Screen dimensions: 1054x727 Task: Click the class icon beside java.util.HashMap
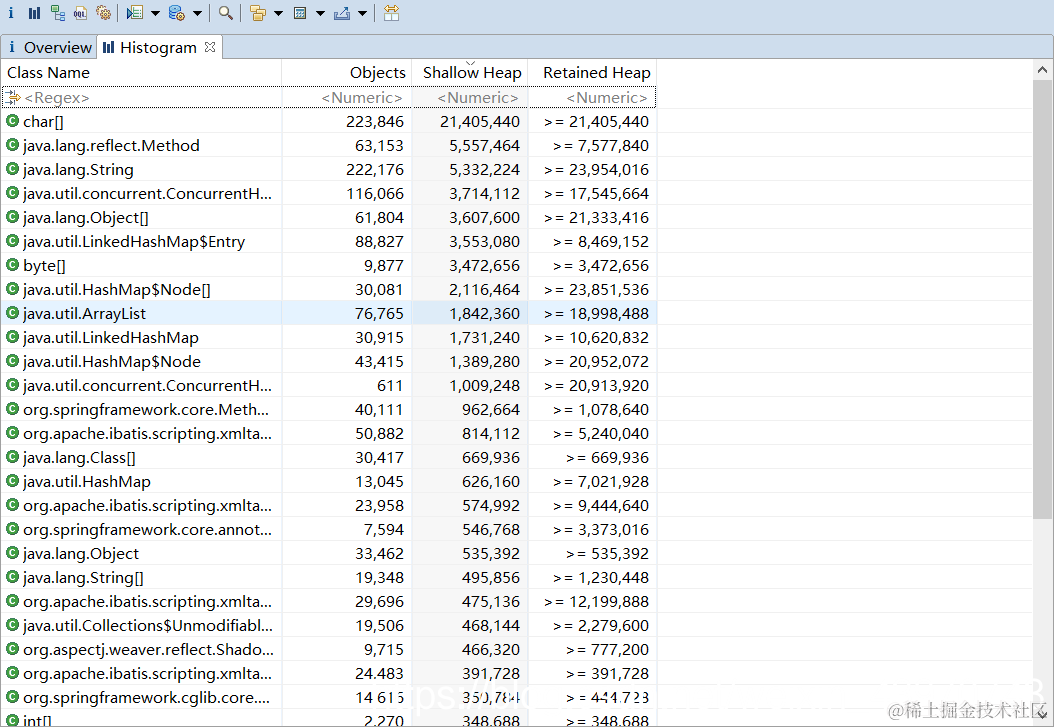click(x=12, y=481)
